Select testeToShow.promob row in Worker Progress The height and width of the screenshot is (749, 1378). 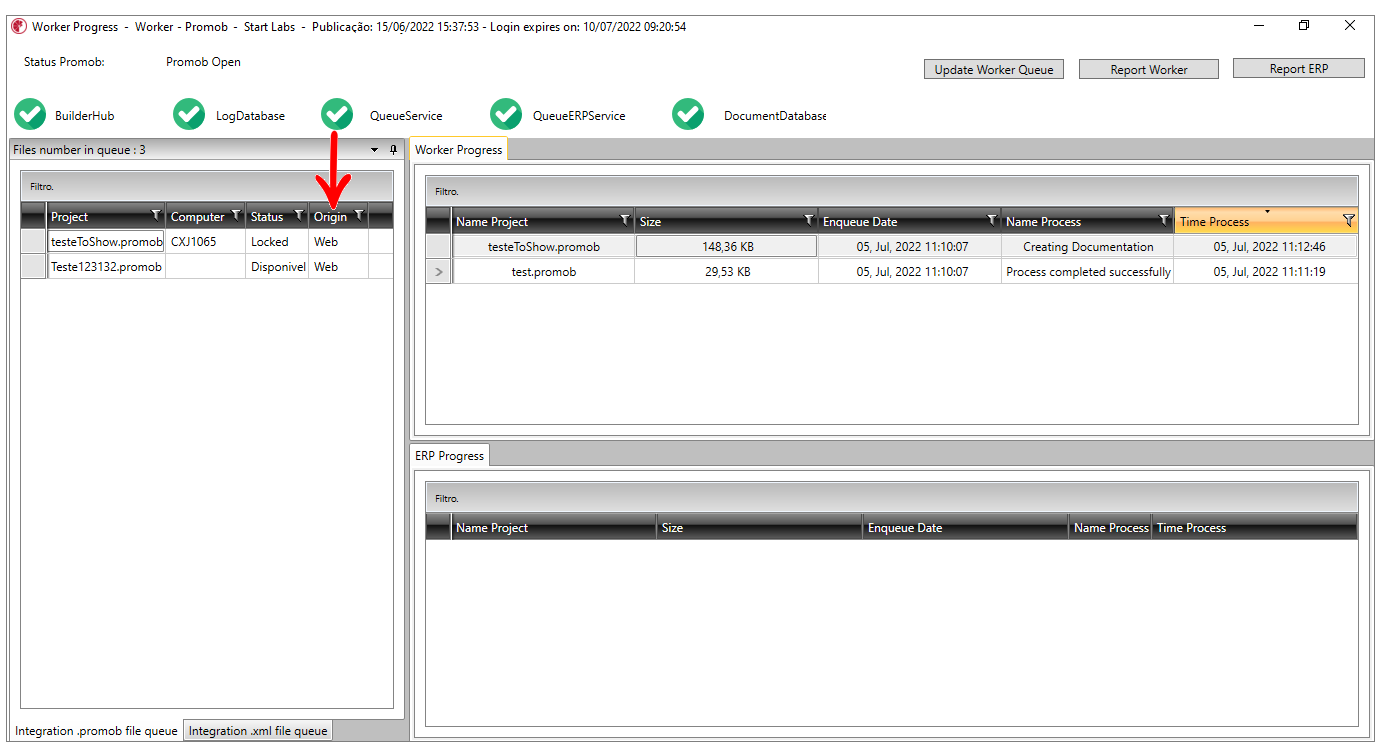coord(544,246)
